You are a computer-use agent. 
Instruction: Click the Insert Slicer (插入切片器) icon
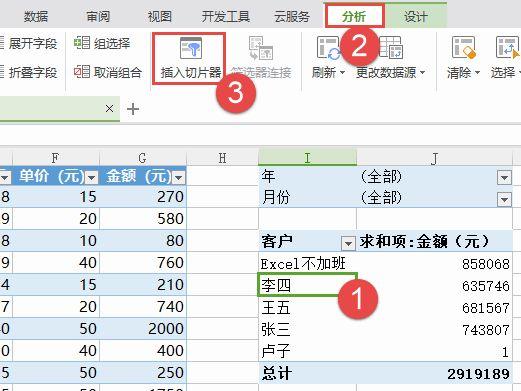pos(191,49)
